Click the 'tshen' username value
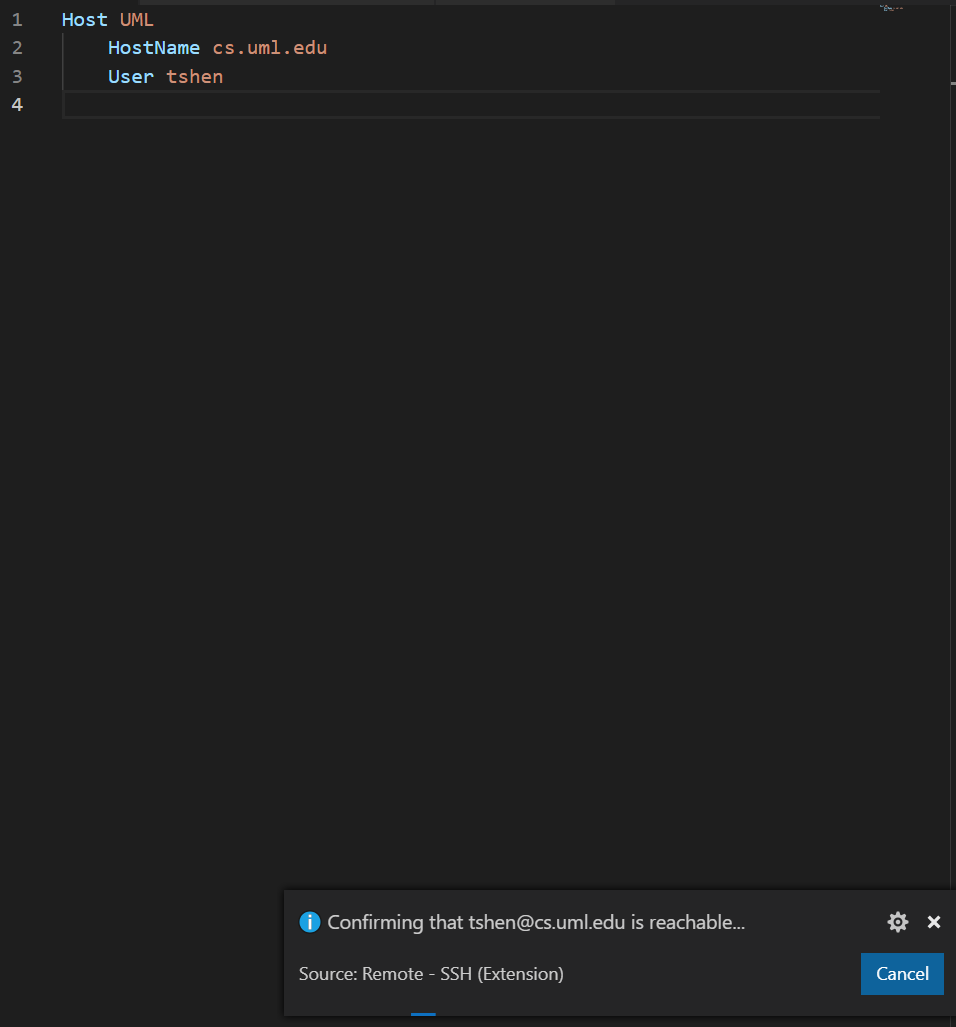The height and width of the screenshot is (1027, 956). [x=194, y=76]
